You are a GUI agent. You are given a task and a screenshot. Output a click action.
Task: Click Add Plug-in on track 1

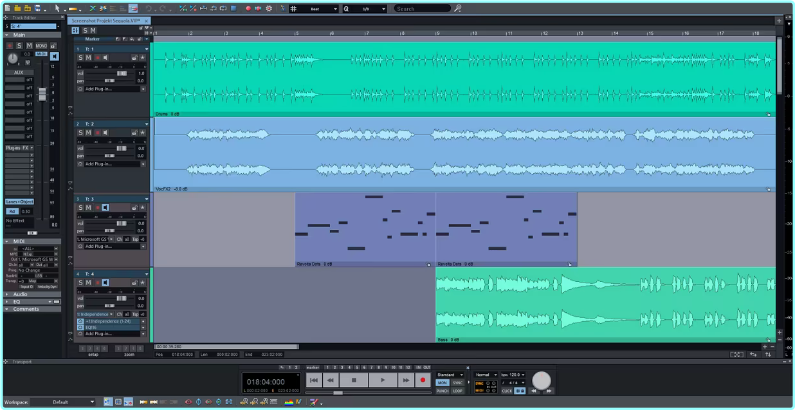point(112,89)
